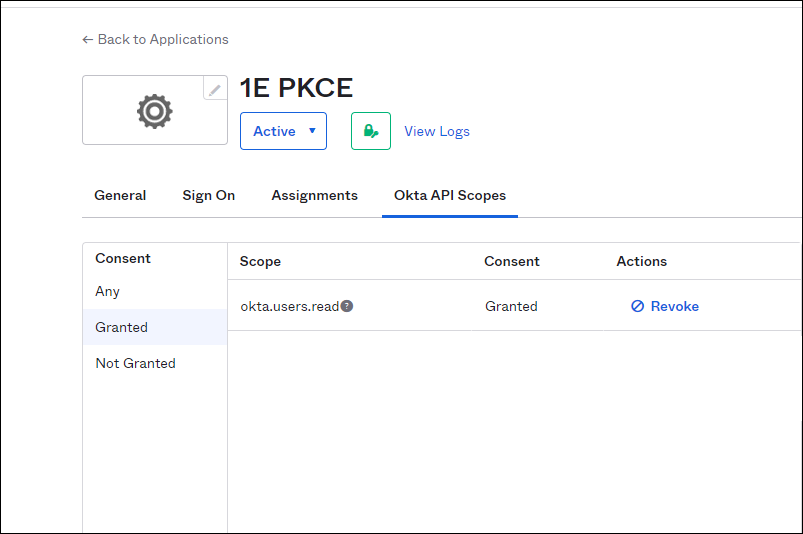
Task: Revoke the okta.users.read scope
Action: (x=665, y=306)
